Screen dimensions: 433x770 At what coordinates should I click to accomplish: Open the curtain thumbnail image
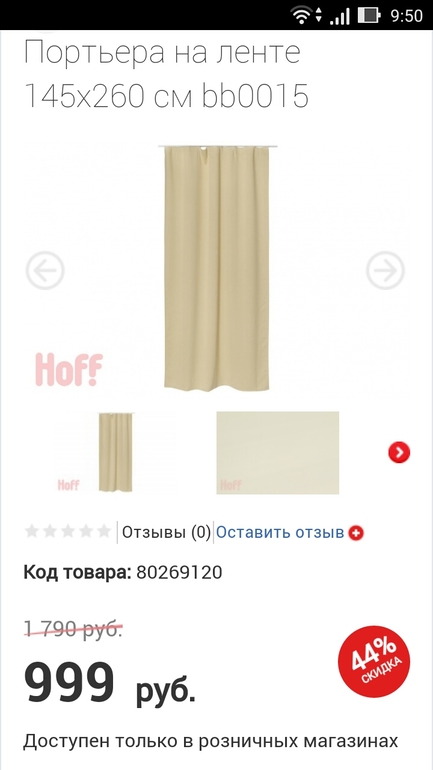tap(116, 452)
